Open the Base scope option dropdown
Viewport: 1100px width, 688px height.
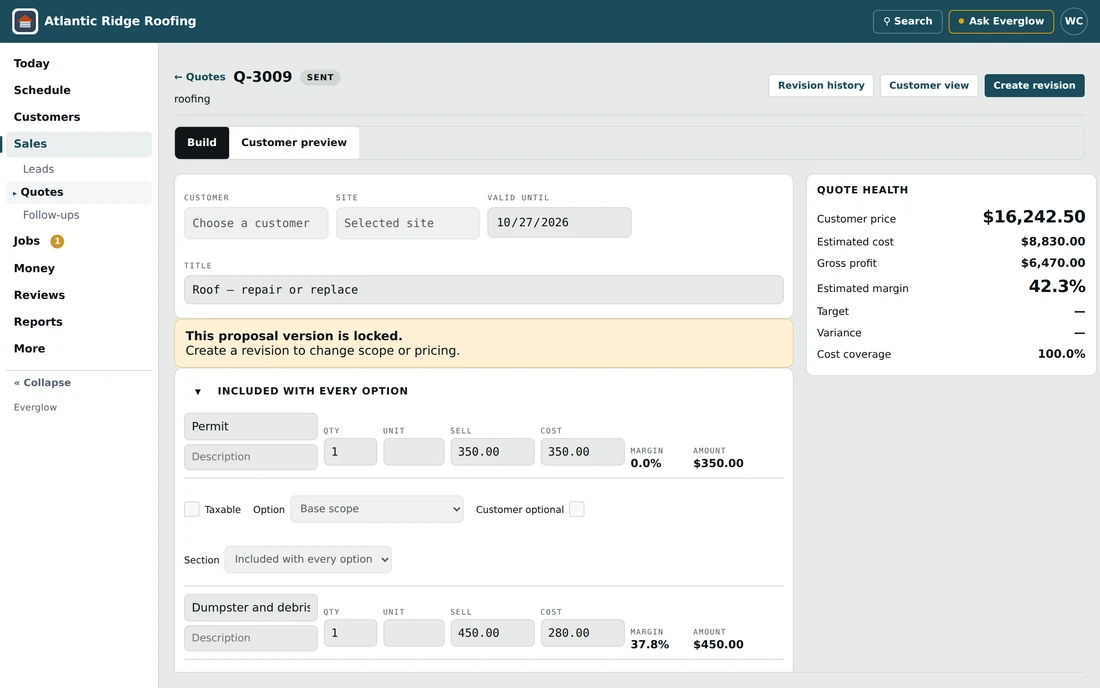pyautogui.click(x=377, y=509)
